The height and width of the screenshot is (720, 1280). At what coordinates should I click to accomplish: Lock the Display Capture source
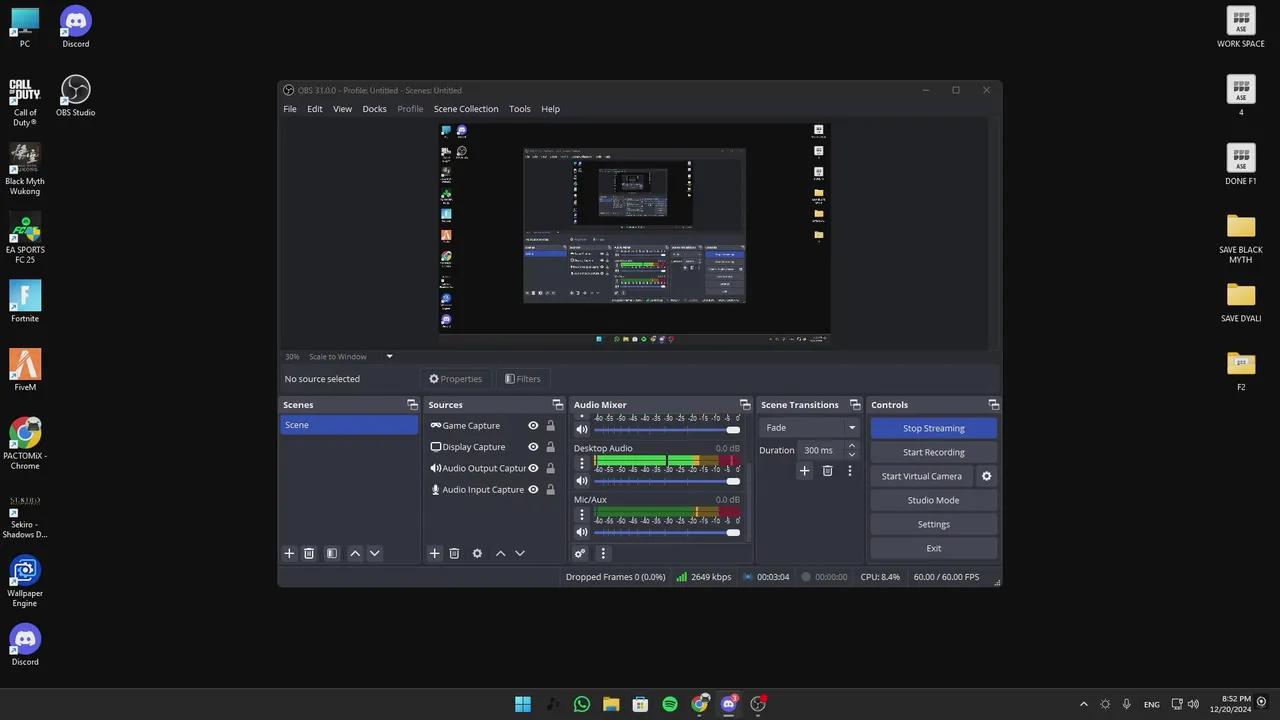point(550,446)
